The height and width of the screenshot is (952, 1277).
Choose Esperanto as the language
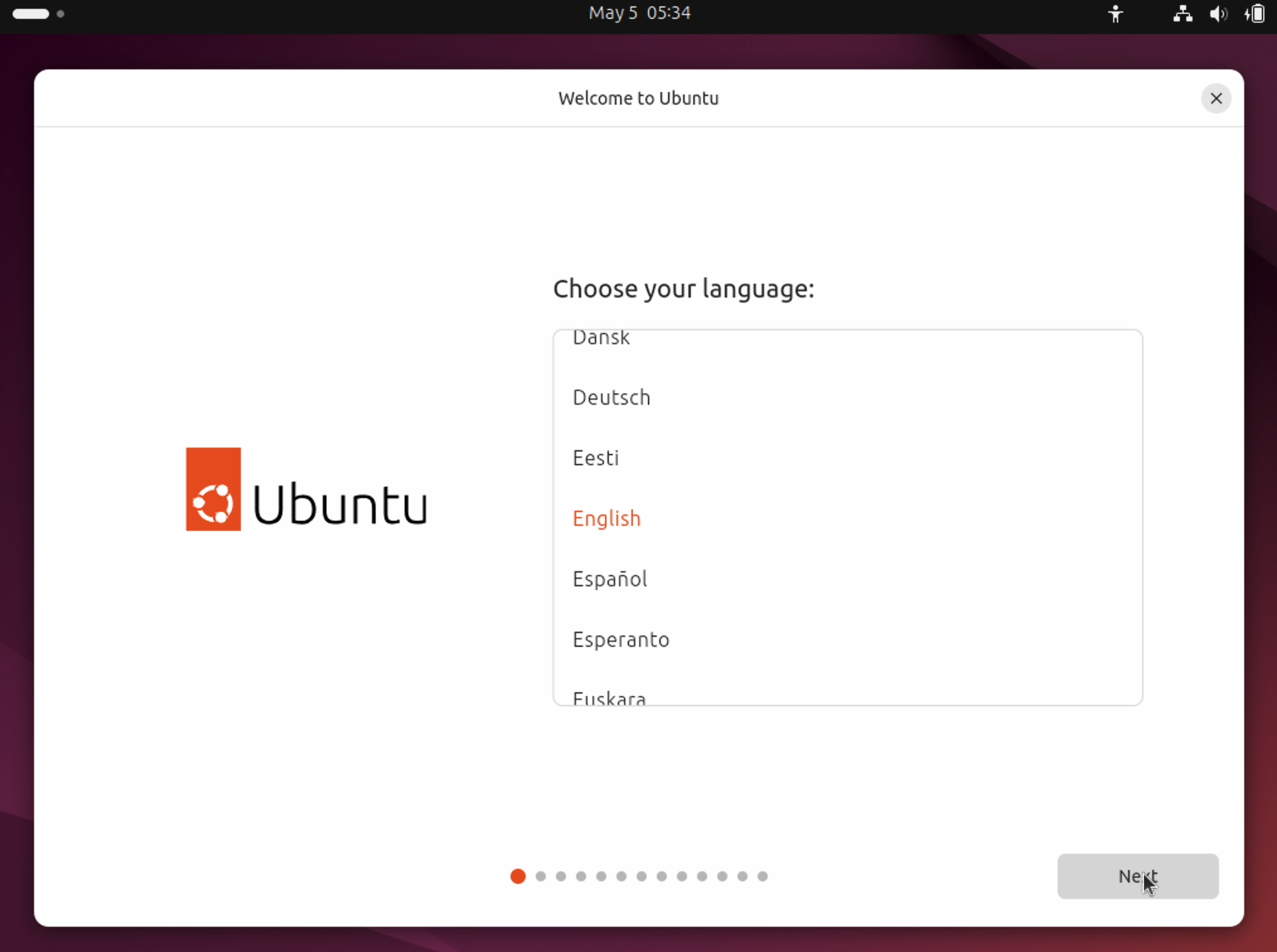click(x=621, y=639)
